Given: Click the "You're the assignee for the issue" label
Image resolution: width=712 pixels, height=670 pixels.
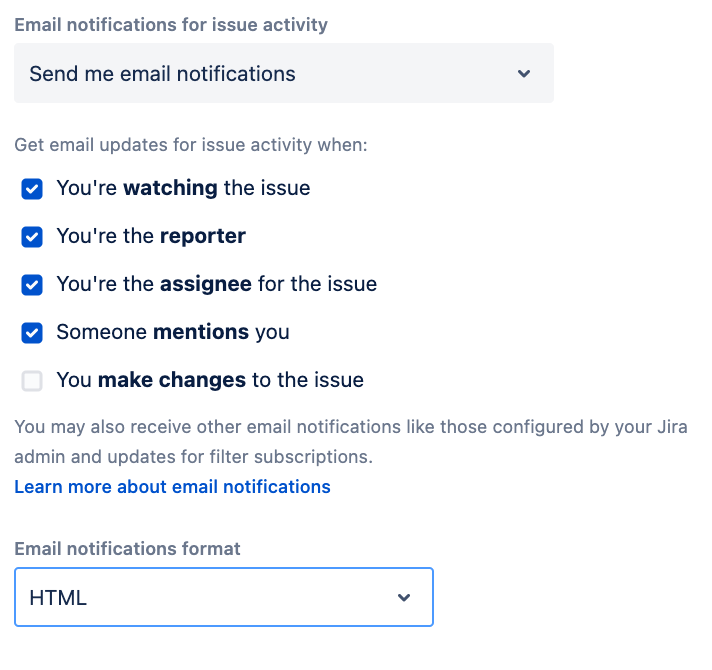Looking at the screenshot, I should pyautogui.click(x=216, y=284).
